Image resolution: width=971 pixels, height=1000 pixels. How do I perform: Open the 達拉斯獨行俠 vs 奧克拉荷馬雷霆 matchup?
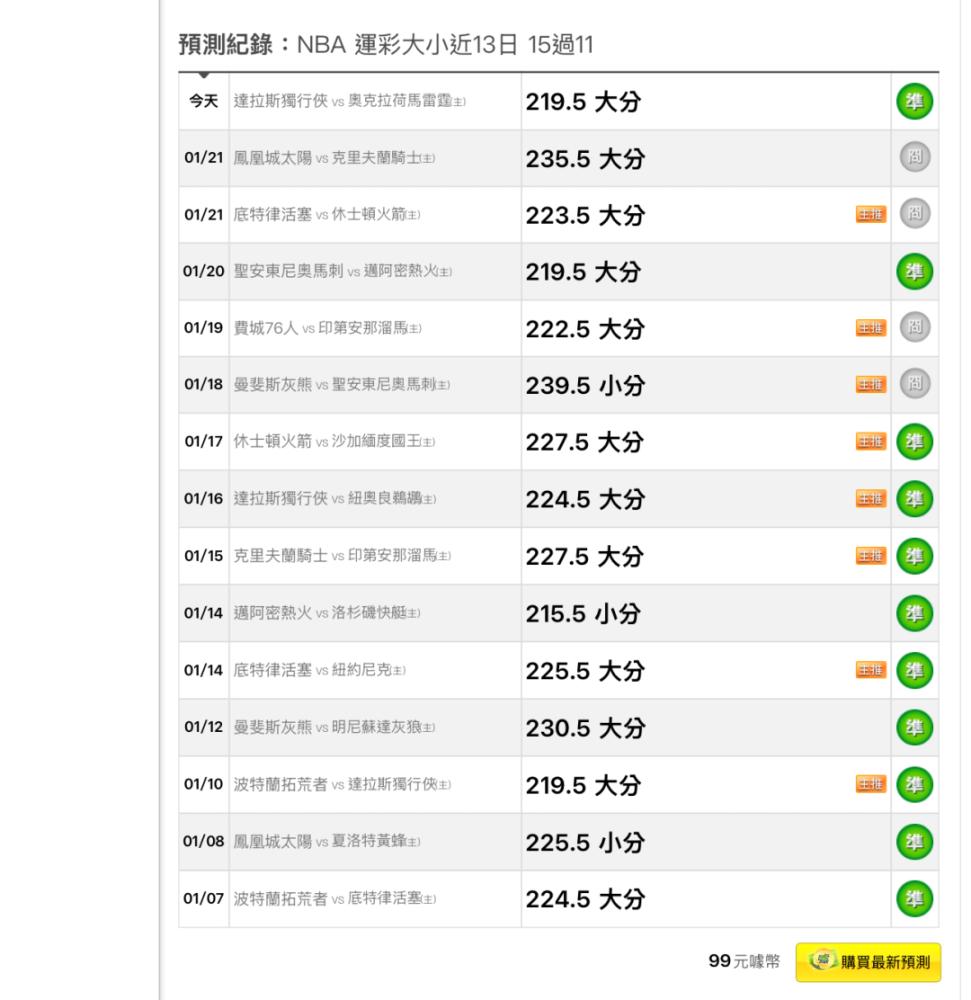point(349,101)
